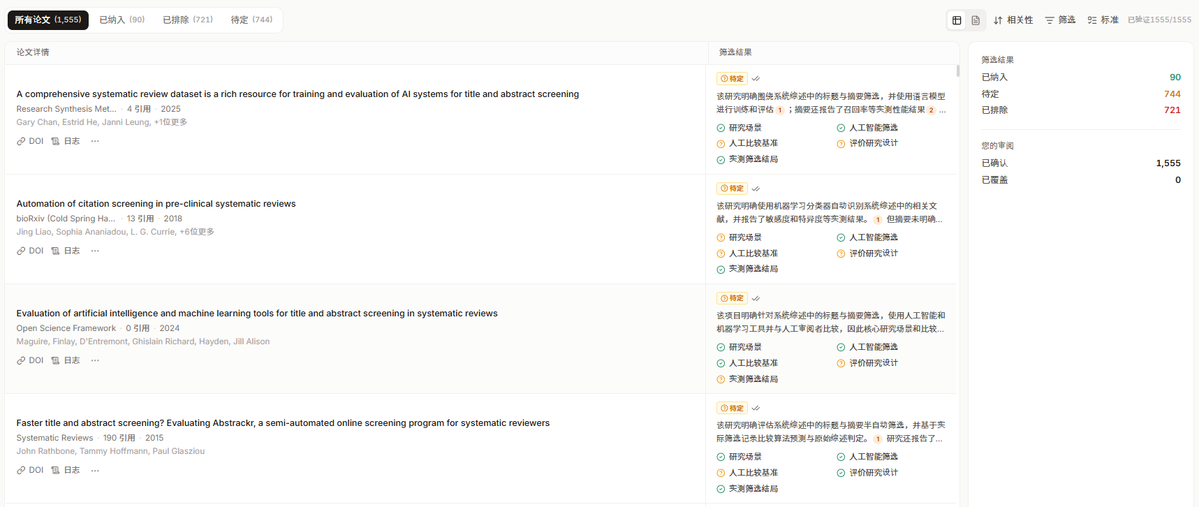Click double-check confirm icon on Automation of citation row
Image resolution: width=1199 pixels, height=507 pixels.
755,188
